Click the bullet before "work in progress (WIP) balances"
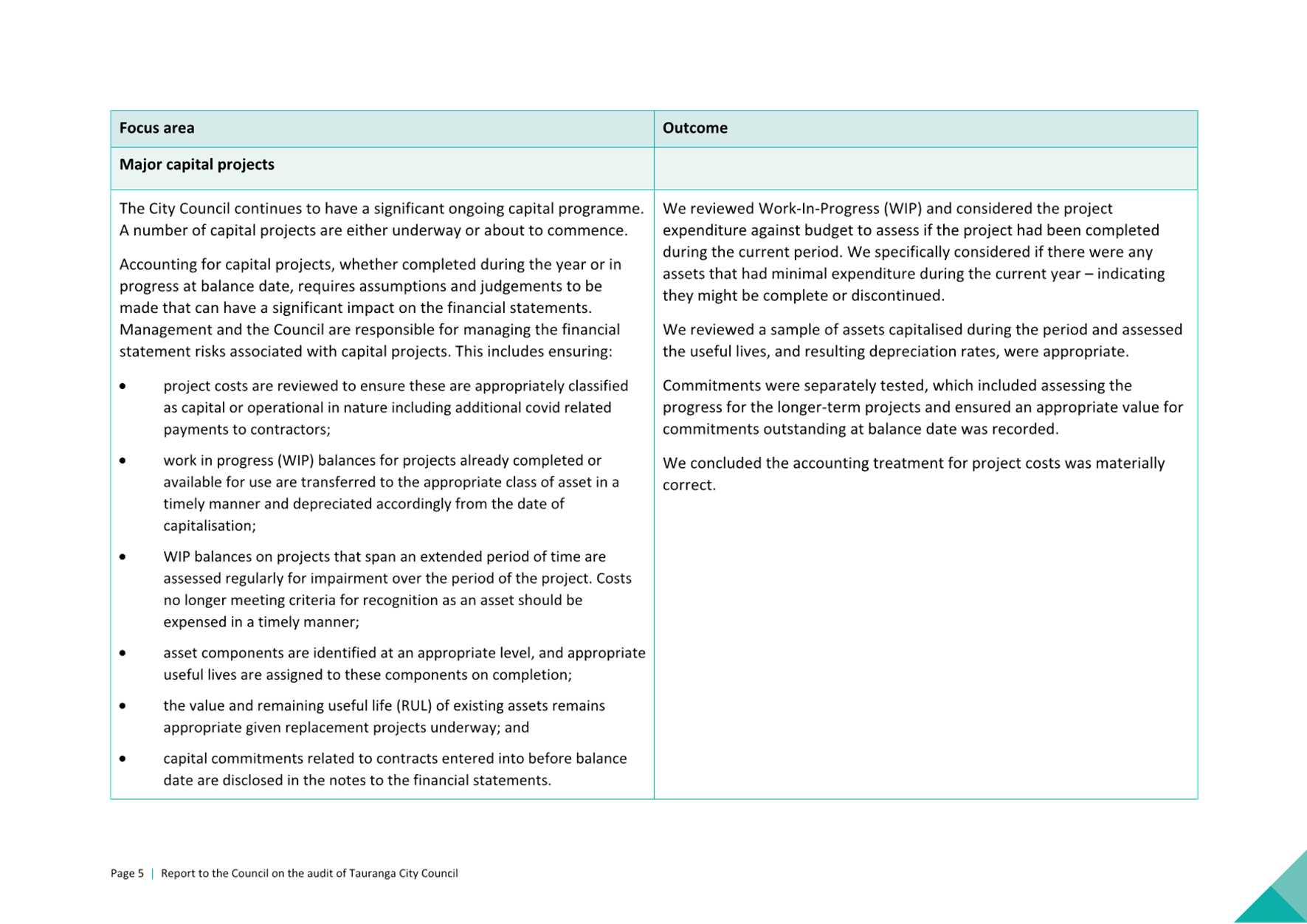Viewport: 1307px width, 924px height. [123, 461]
